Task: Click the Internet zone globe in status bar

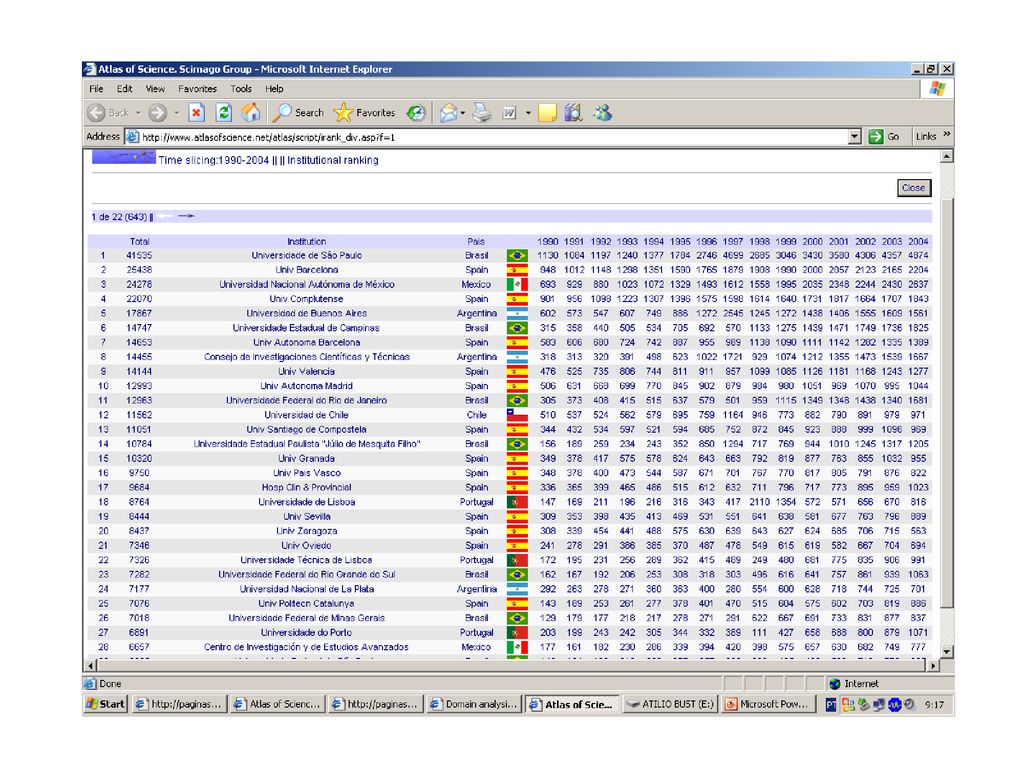Action: (835, 684)
